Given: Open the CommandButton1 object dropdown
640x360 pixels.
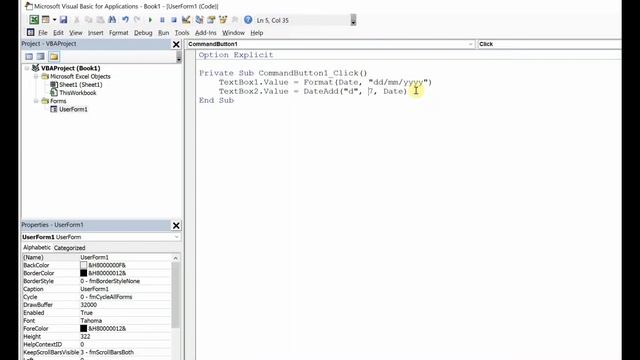Looking at the screenshot, I should click(470, 44).
